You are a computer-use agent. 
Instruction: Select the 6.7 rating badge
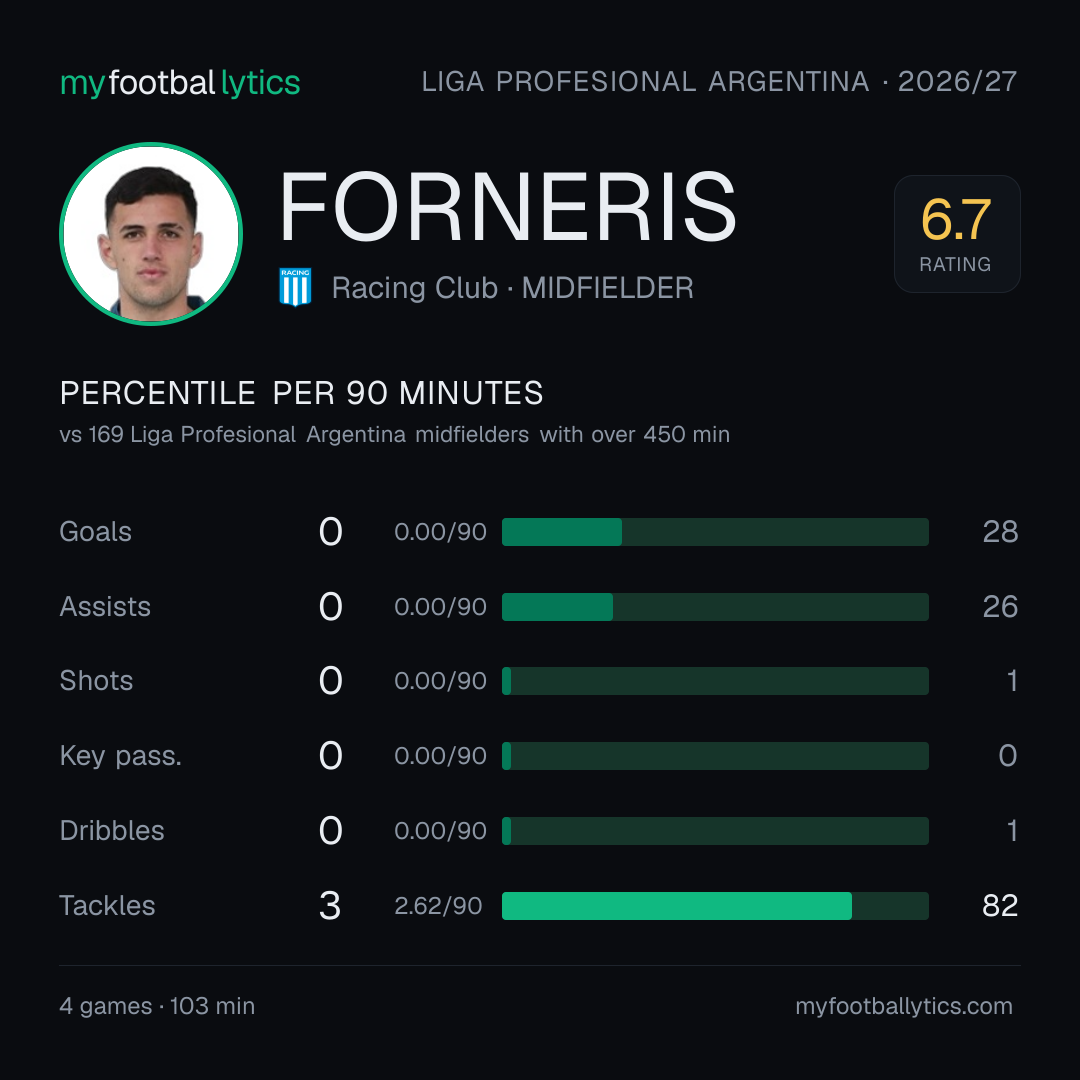tap(957, 233)
